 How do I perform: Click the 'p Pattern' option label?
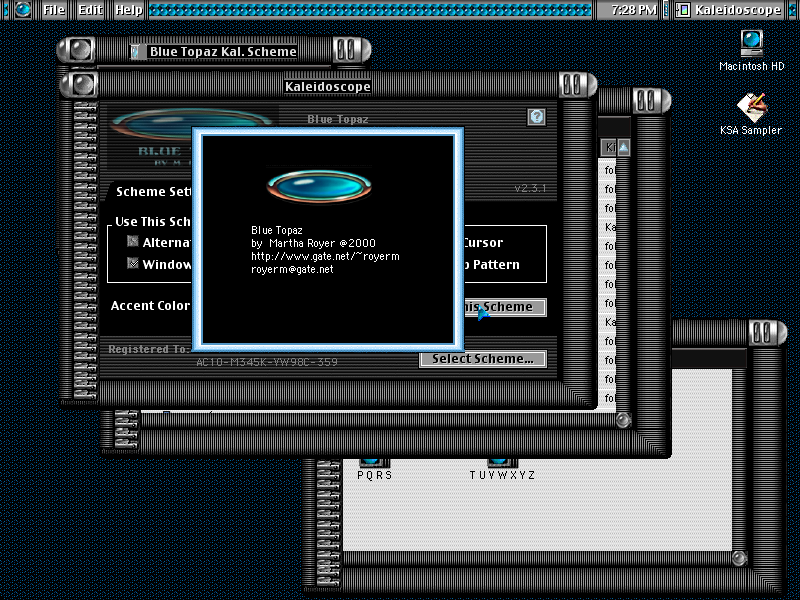(492, 265)
